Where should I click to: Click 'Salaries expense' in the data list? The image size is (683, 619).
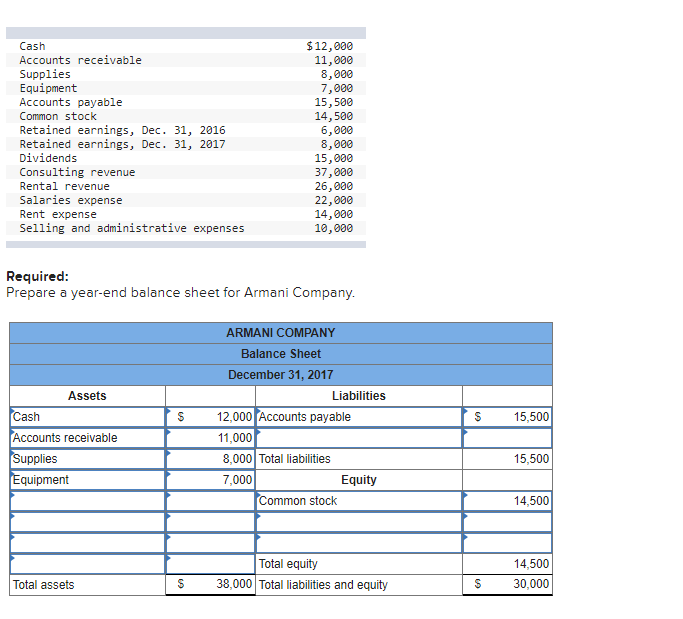coord(71,200)
